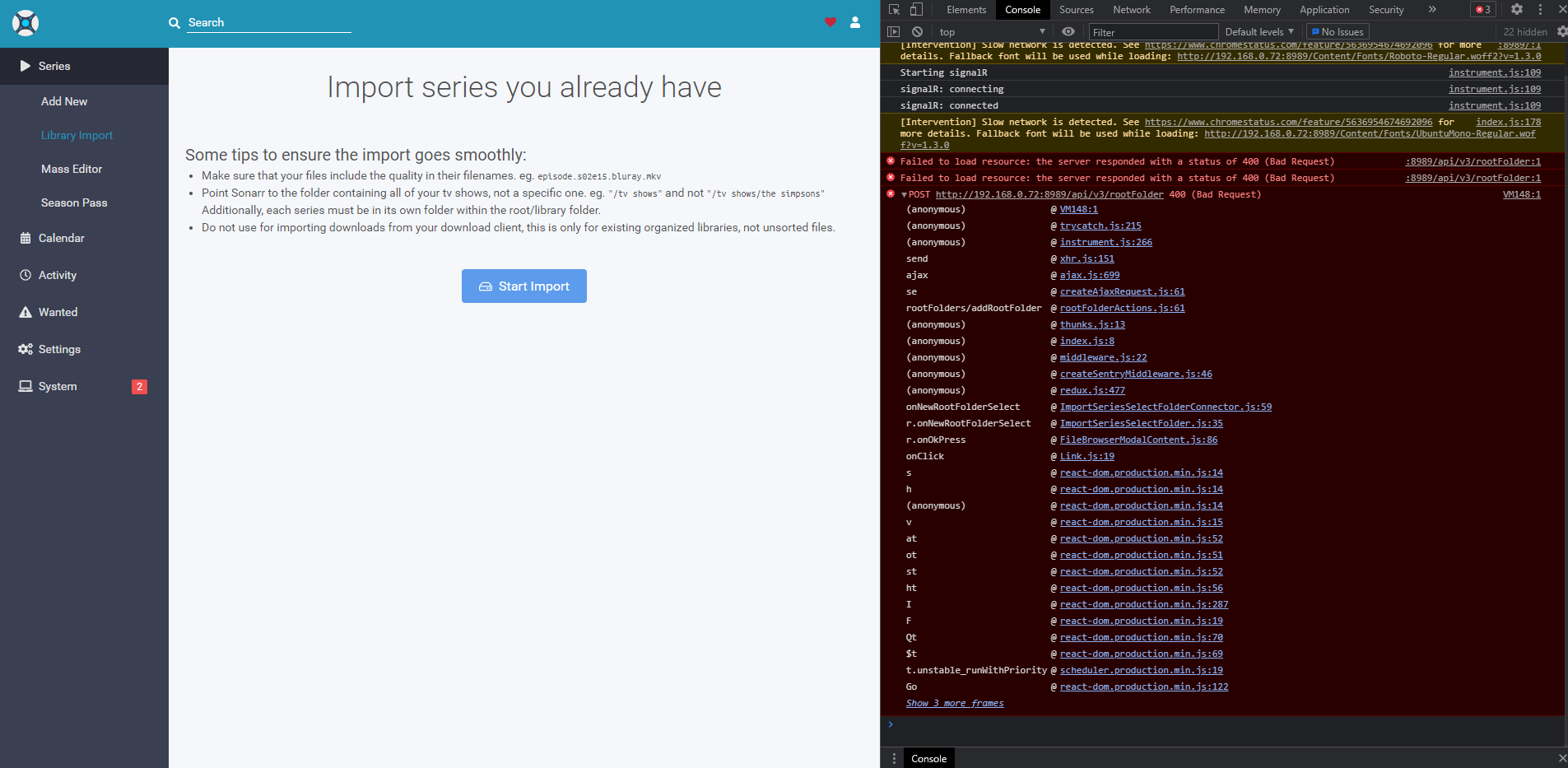Switch to the Sources tab
Image resolution: width=1568 pixels, height=768 pixels.
(x=1077, y=9)
